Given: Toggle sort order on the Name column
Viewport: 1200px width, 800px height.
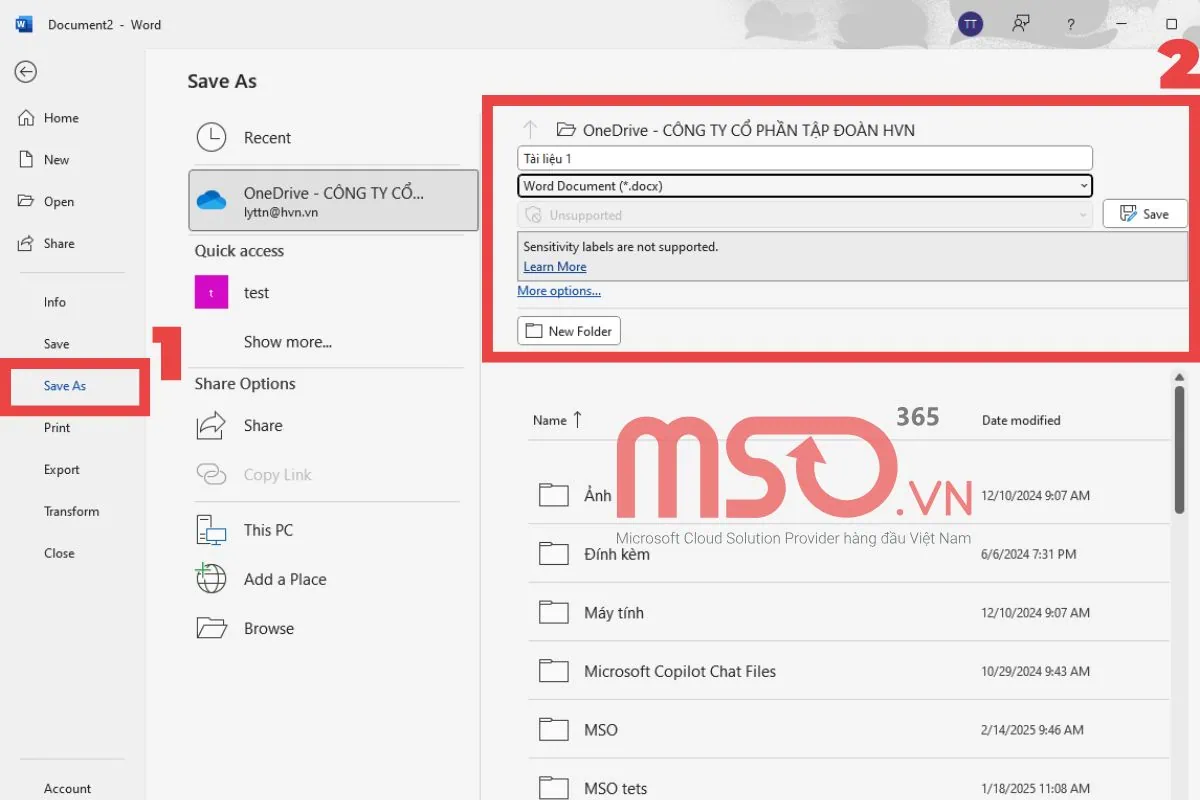Looking at the screenshot, I should pyautogui.click(x=550, y=420).
